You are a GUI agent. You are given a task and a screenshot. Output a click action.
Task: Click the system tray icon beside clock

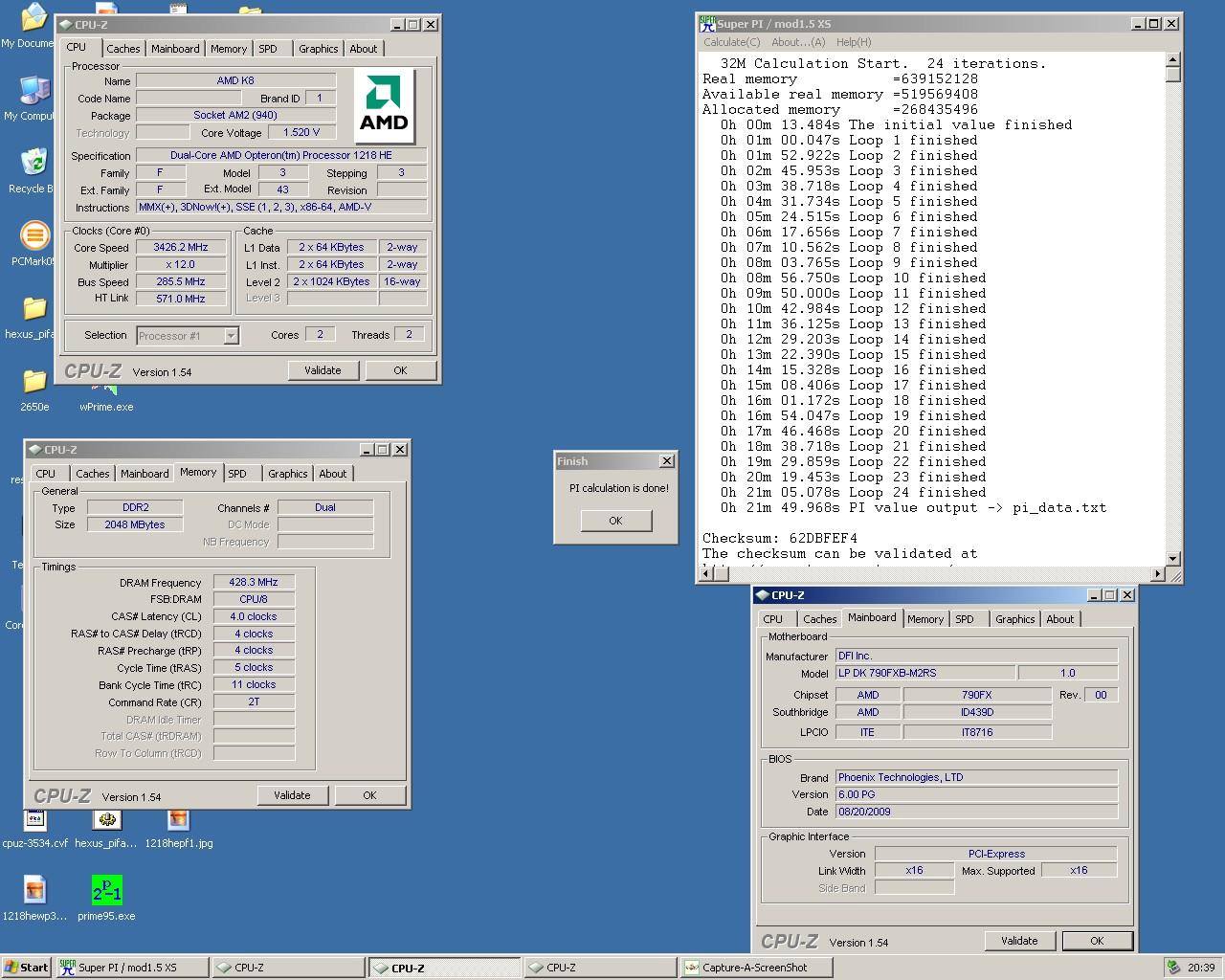coord(1173,968)
